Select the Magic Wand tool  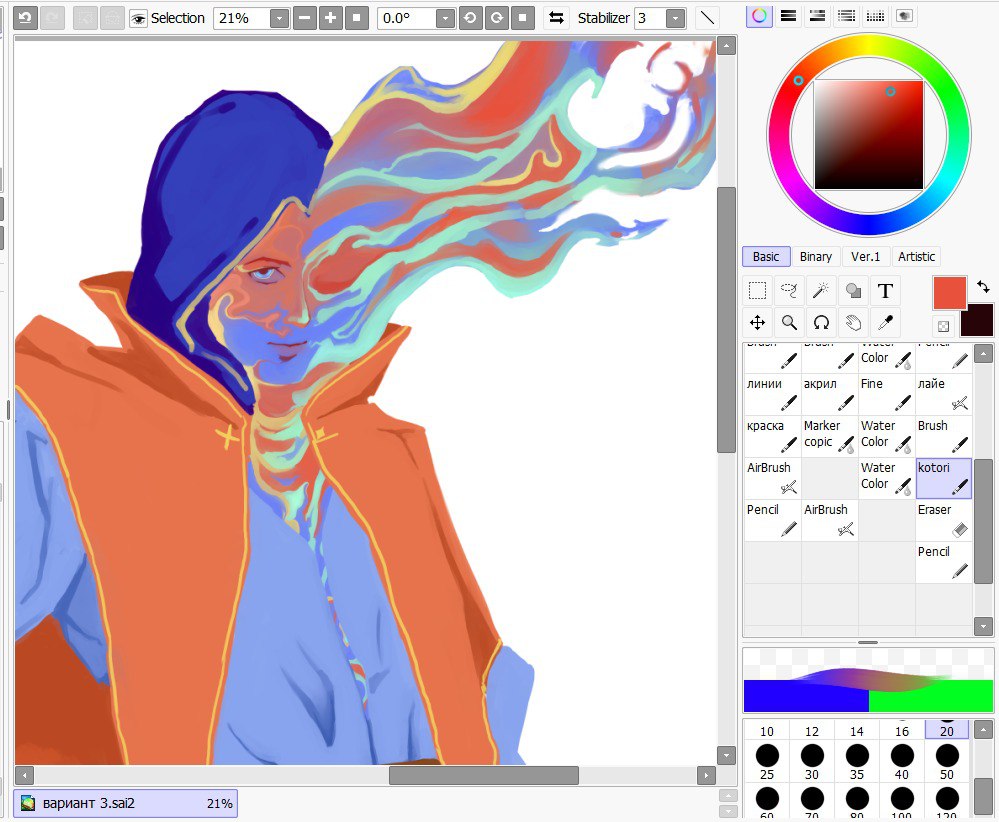[821, 291]
